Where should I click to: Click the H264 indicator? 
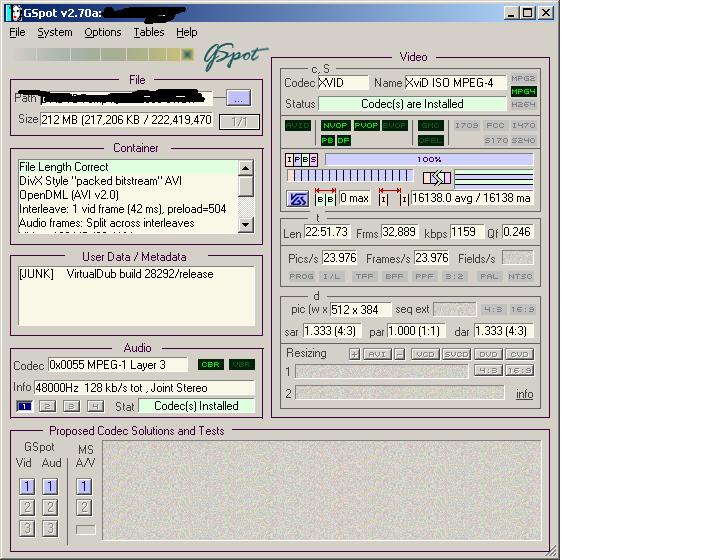523,104
